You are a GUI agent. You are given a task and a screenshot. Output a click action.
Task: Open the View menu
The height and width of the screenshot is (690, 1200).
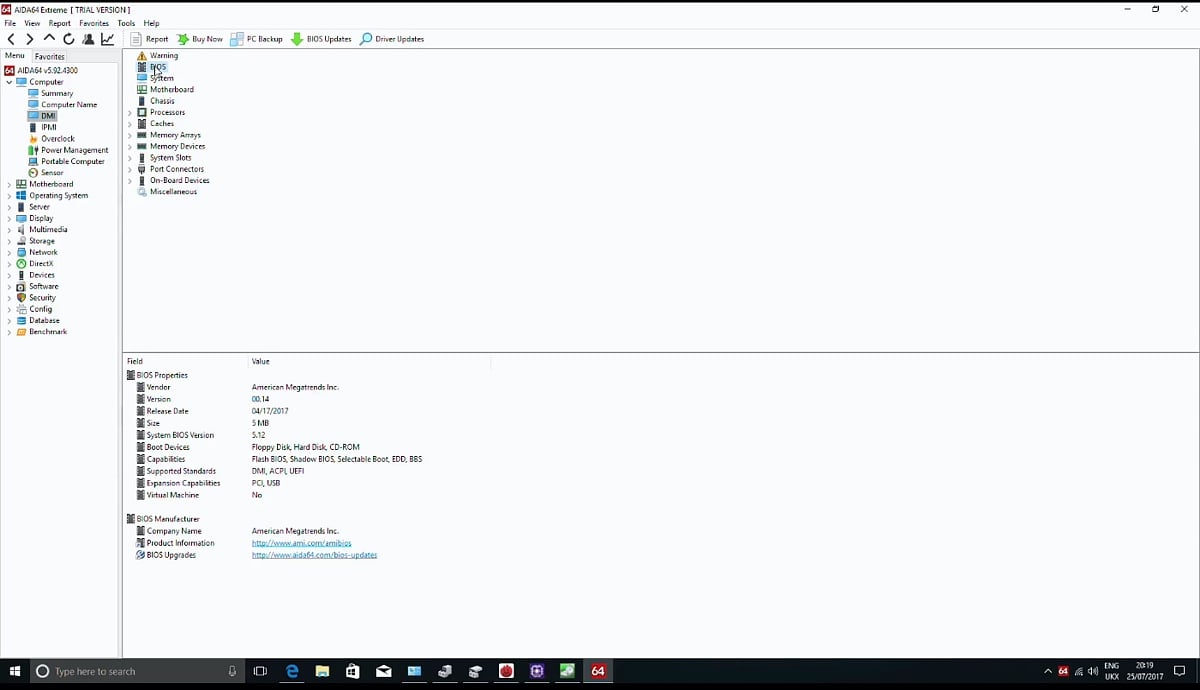click(x=32, y=23)
